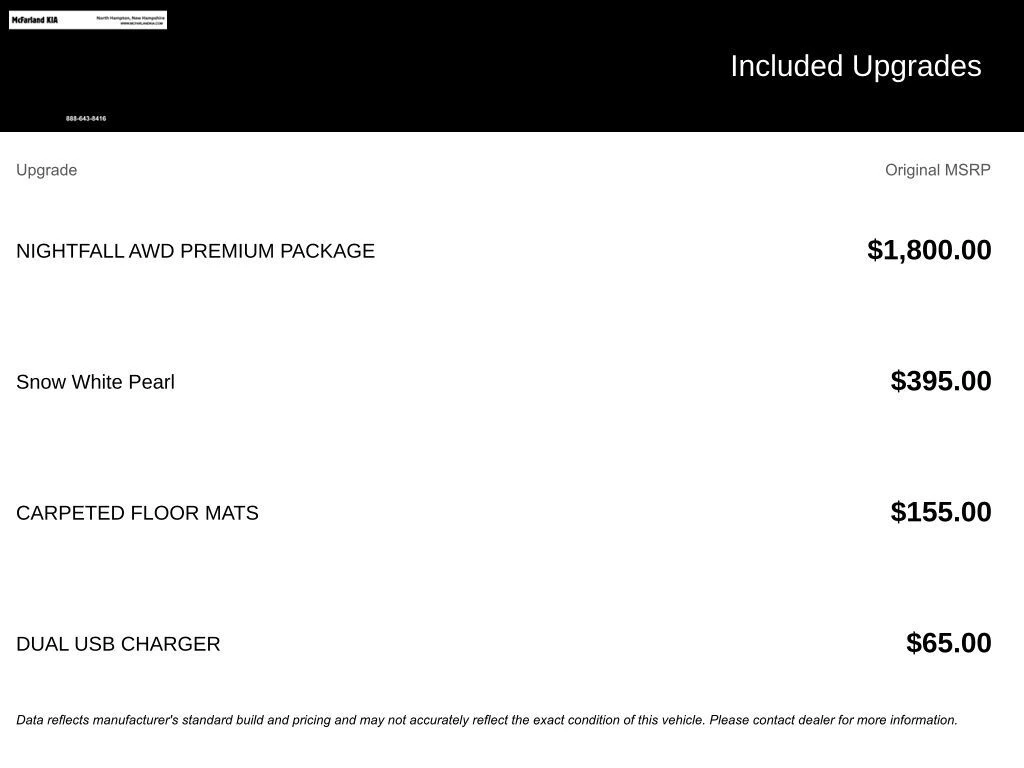This screenshot has height=768, width=1024.
Task: Click the Original MSRP column header
Action: point(937,170)
